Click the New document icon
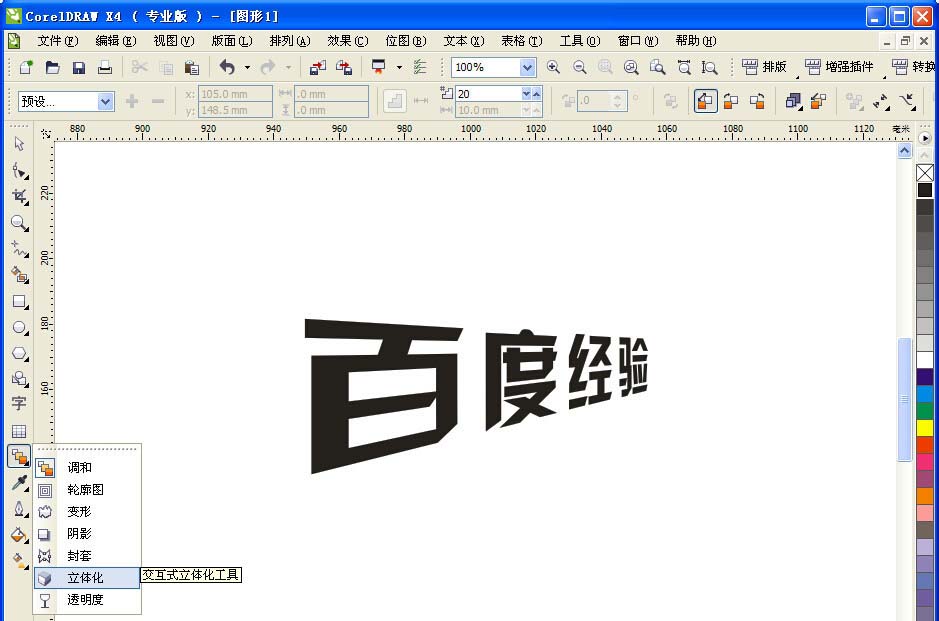This screenshot has height=621, width=939. [26, 67]
